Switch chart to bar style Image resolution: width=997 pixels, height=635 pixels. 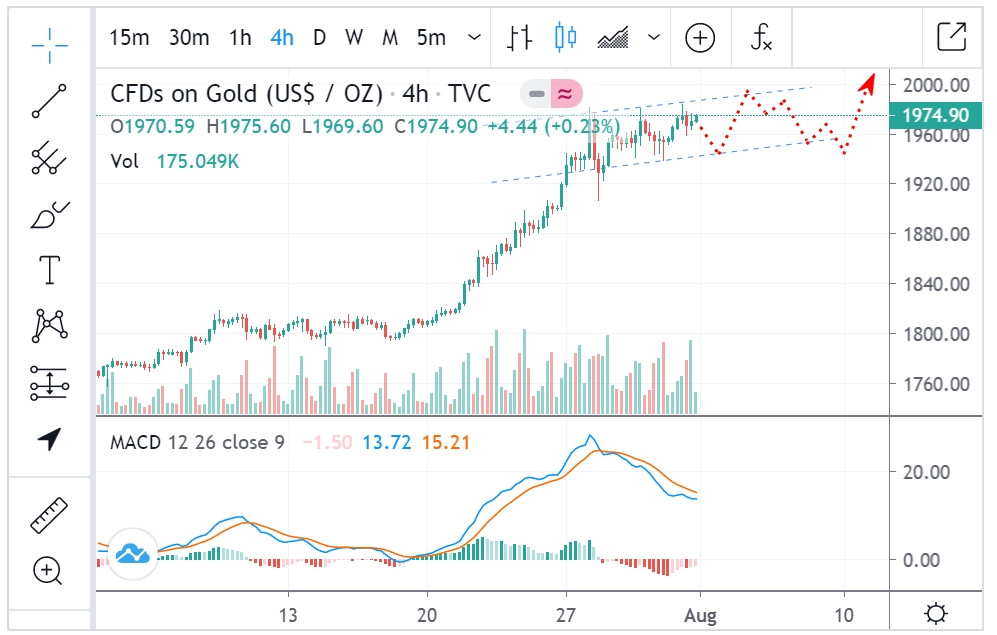(x=520, y=38)
